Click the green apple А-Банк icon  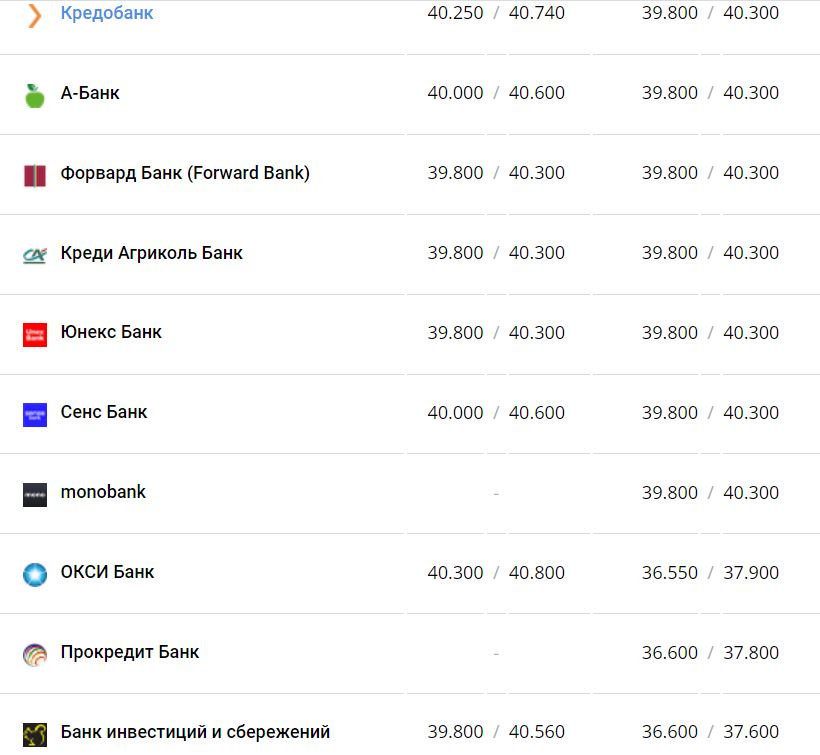point(35,95)
